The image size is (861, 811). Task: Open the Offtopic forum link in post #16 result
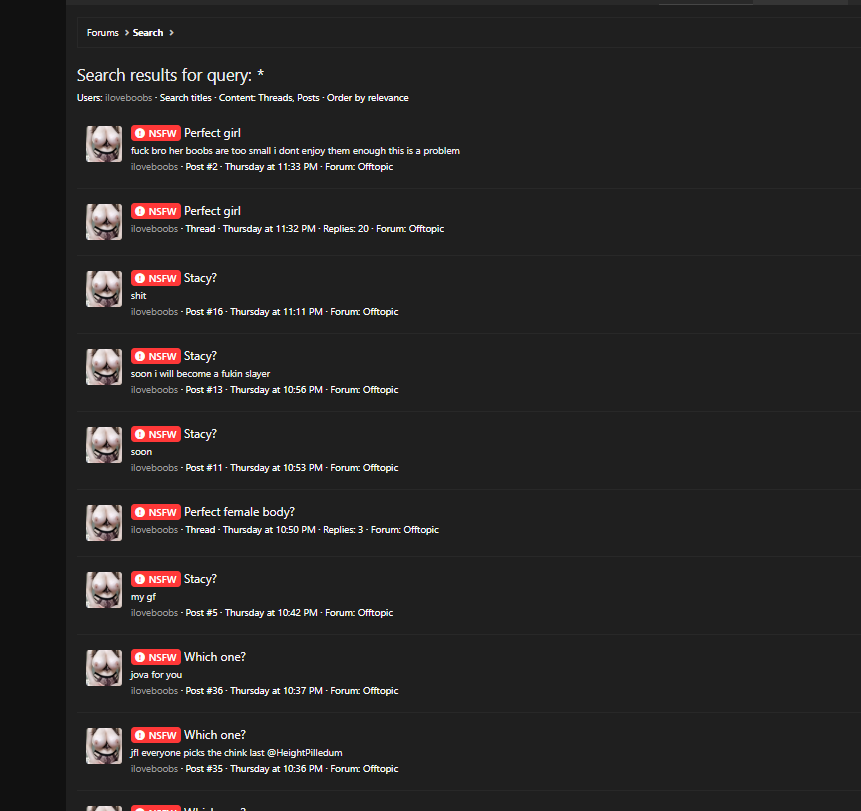coord(381,312)
